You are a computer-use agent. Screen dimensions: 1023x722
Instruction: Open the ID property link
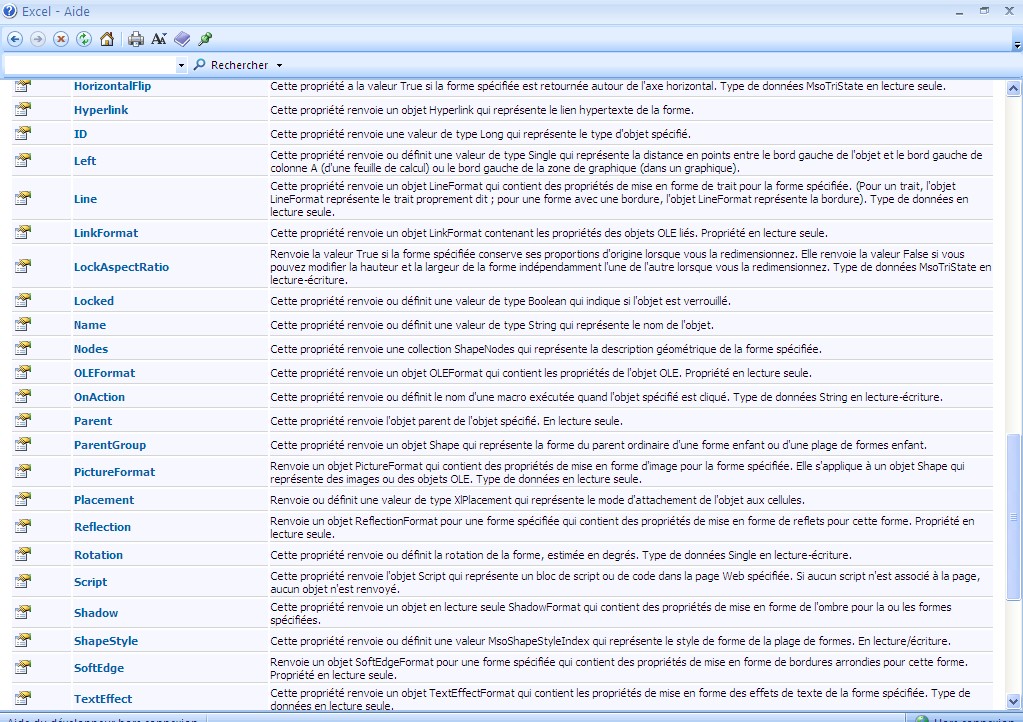pyautogui.click(x=80, y=134)
